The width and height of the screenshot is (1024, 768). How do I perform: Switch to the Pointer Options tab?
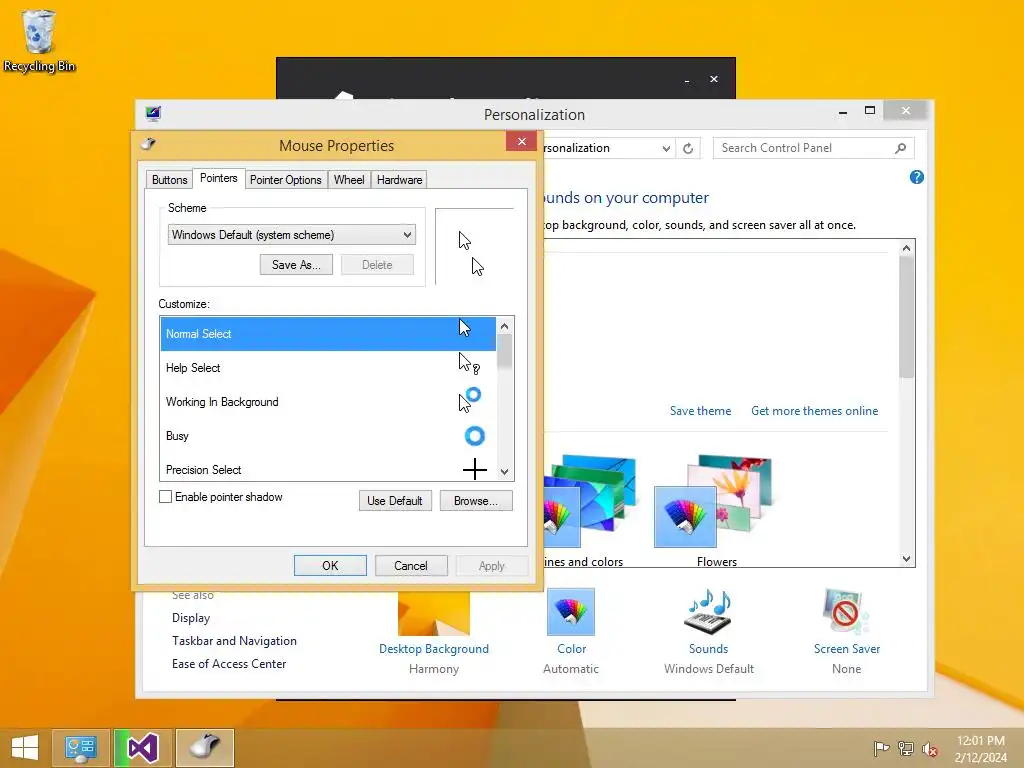point(285,180)
